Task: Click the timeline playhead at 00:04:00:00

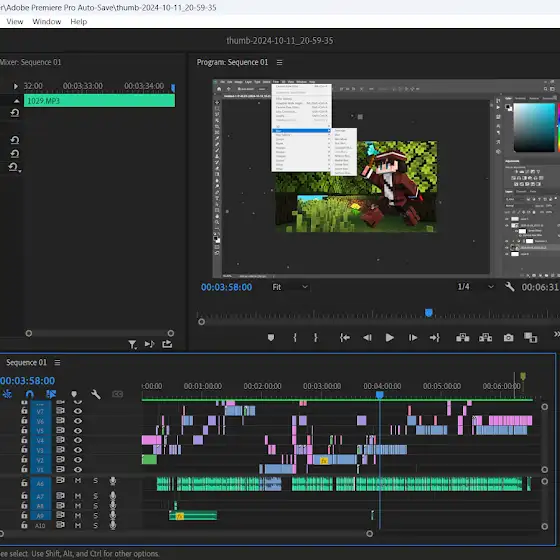Action: (380, 395)
